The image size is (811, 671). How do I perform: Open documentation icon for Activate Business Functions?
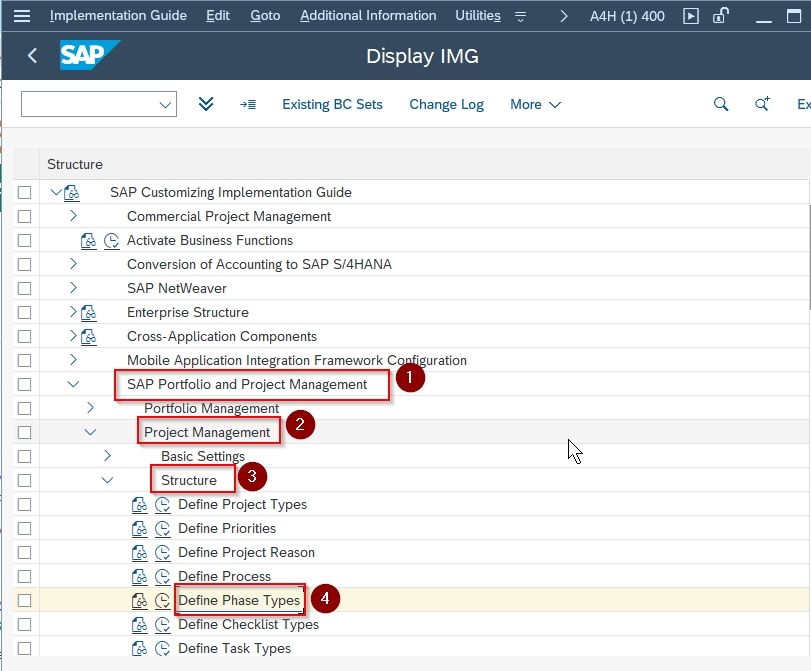click(88, 241)
